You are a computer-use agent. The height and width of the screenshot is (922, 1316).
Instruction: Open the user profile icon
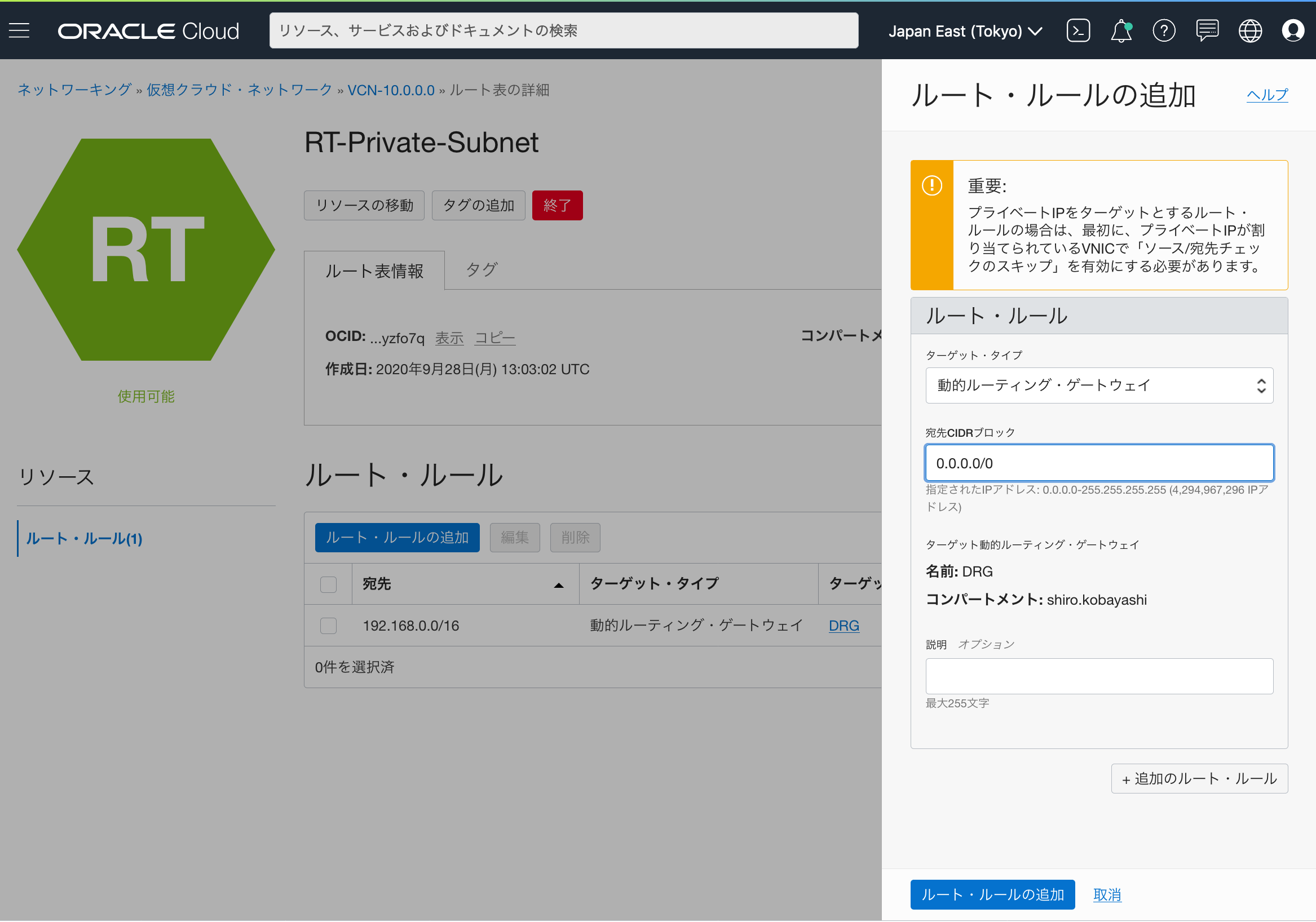click(1293, 30)
